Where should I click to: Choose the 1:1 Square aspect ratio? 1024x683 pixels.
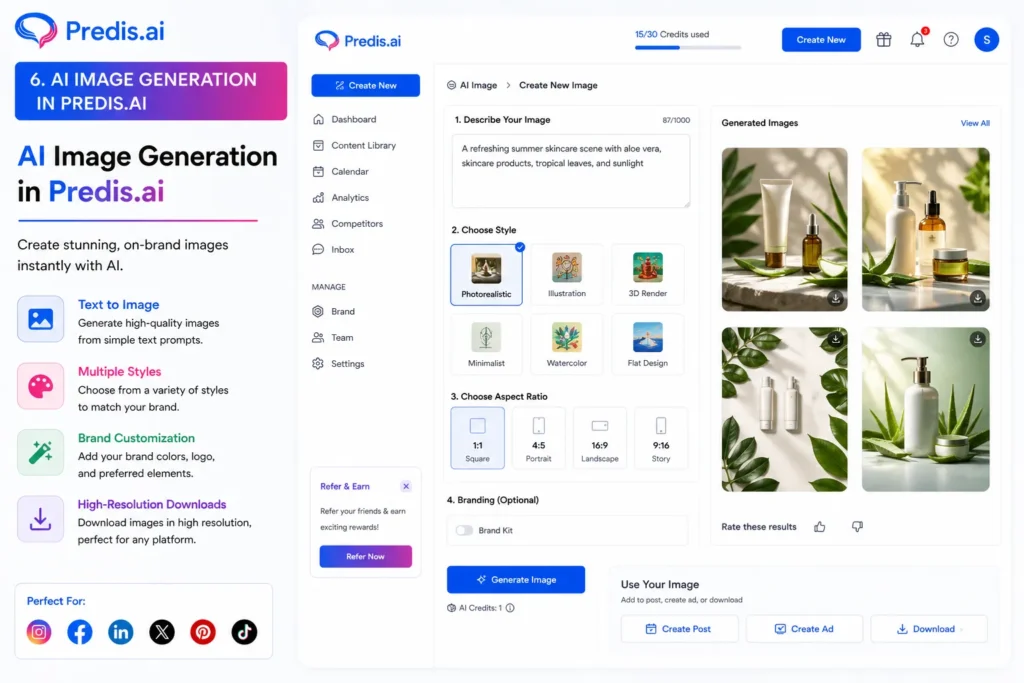[x=477, y=438]
